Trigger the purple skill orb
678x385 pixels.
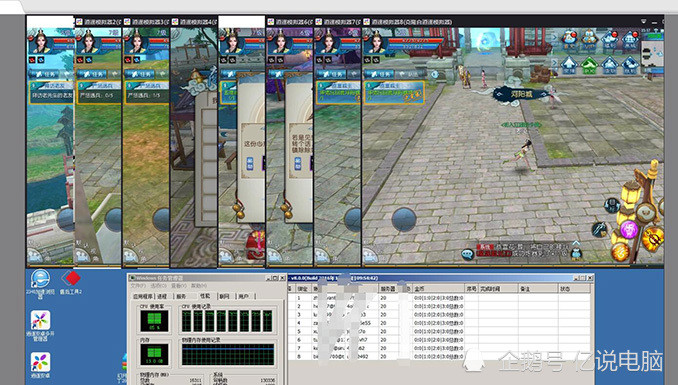629,229
